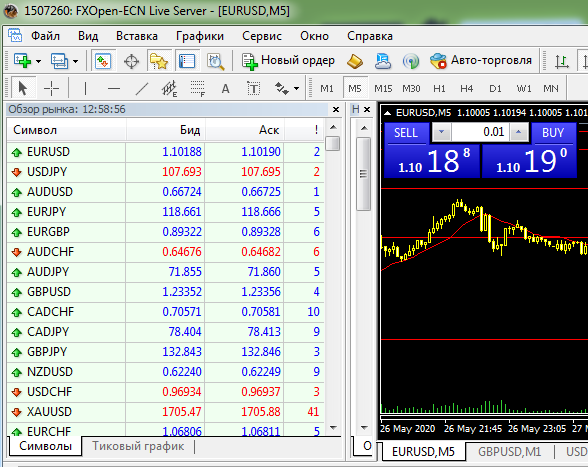This screenshot has width=588, height=467.
Task: Switch to M1 timeframe
Action: point(327,89)
